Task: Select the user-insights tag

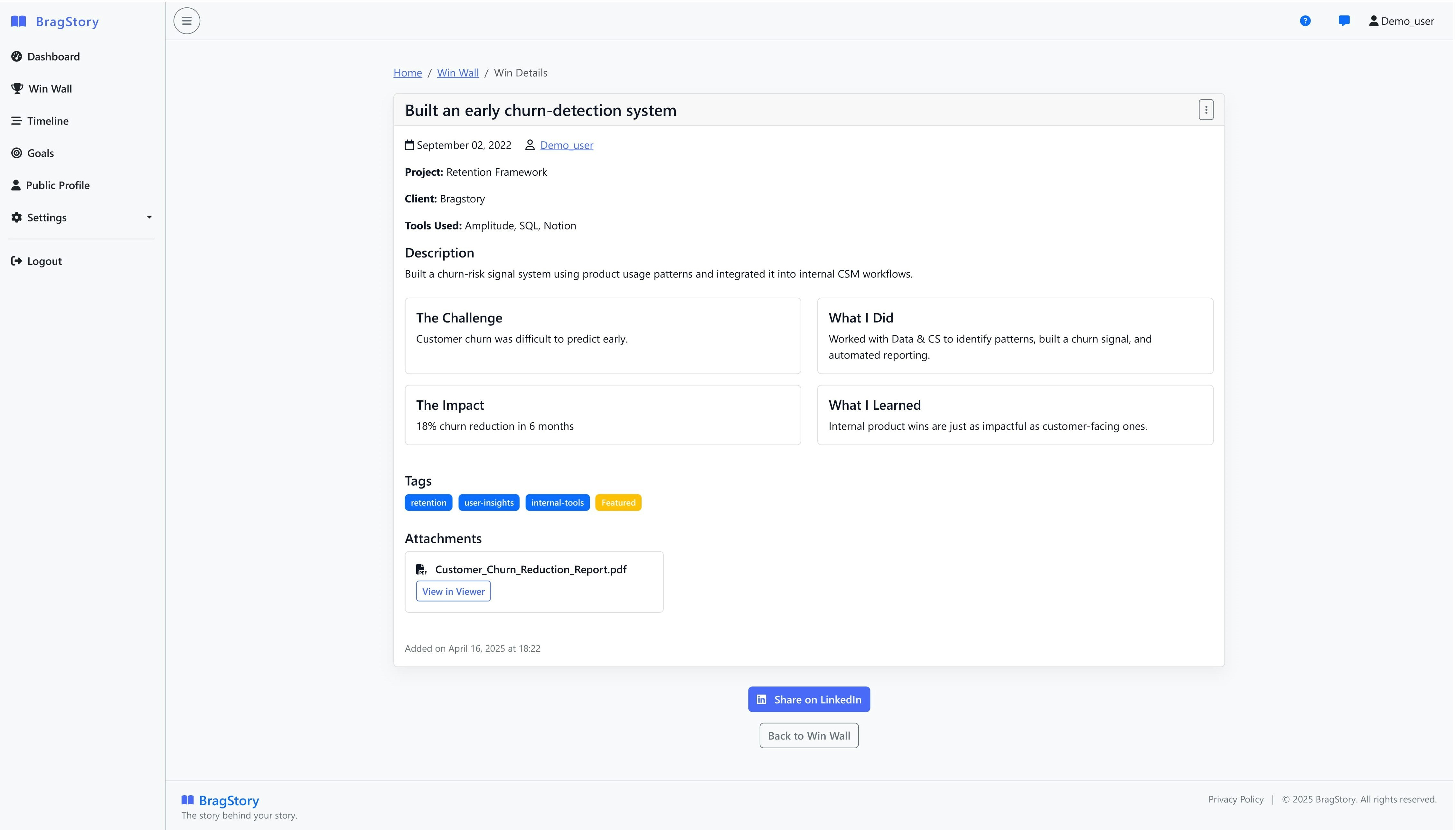Action: pos(489,503)
